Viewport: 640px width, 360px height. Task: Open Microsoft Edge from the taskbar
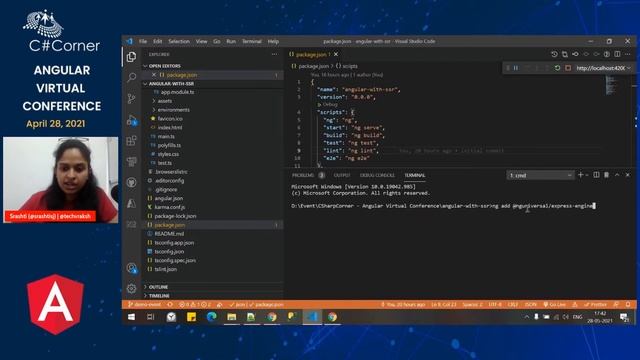pos(211,317)
